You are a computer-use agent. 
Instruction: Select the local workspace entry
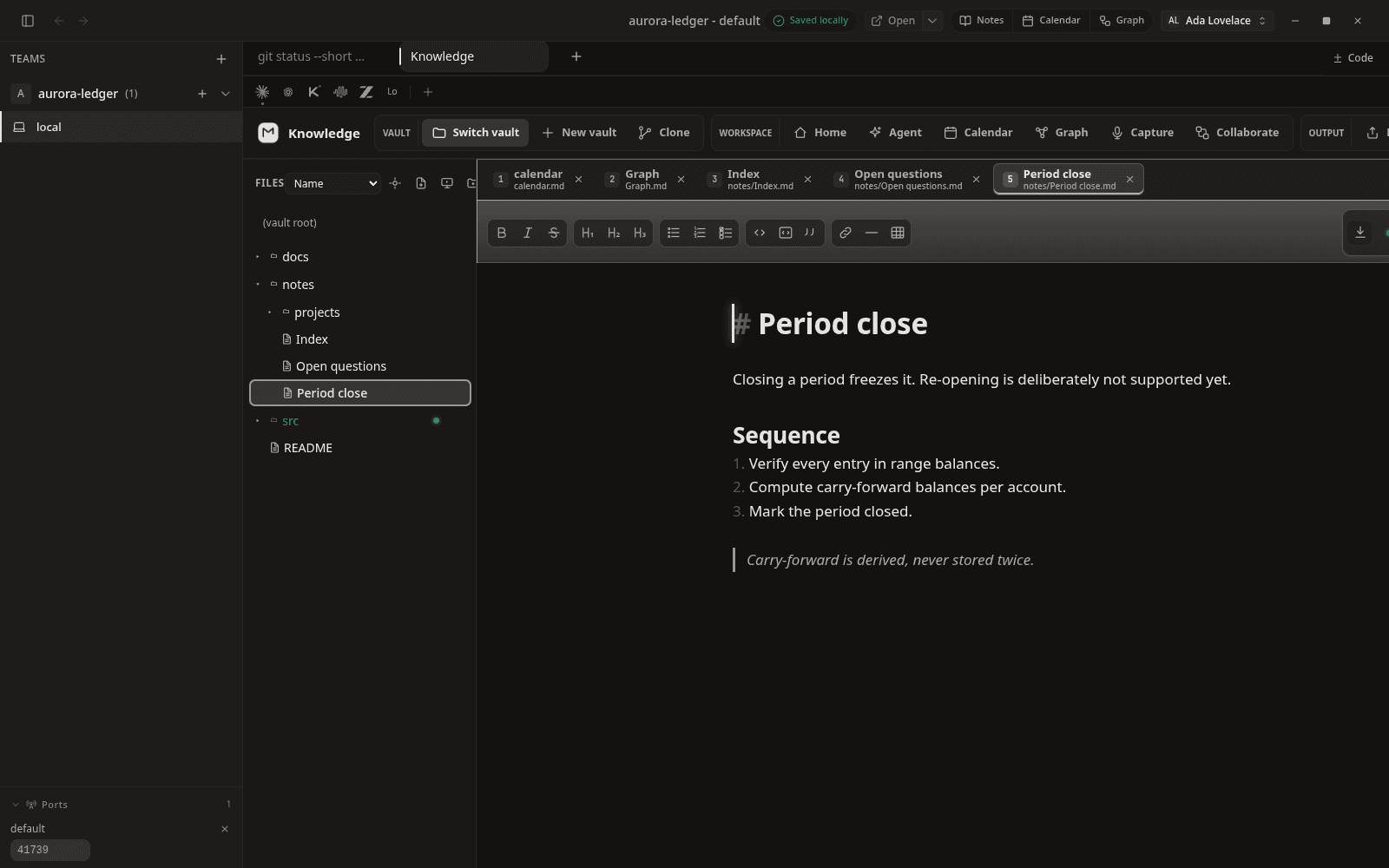122,127
